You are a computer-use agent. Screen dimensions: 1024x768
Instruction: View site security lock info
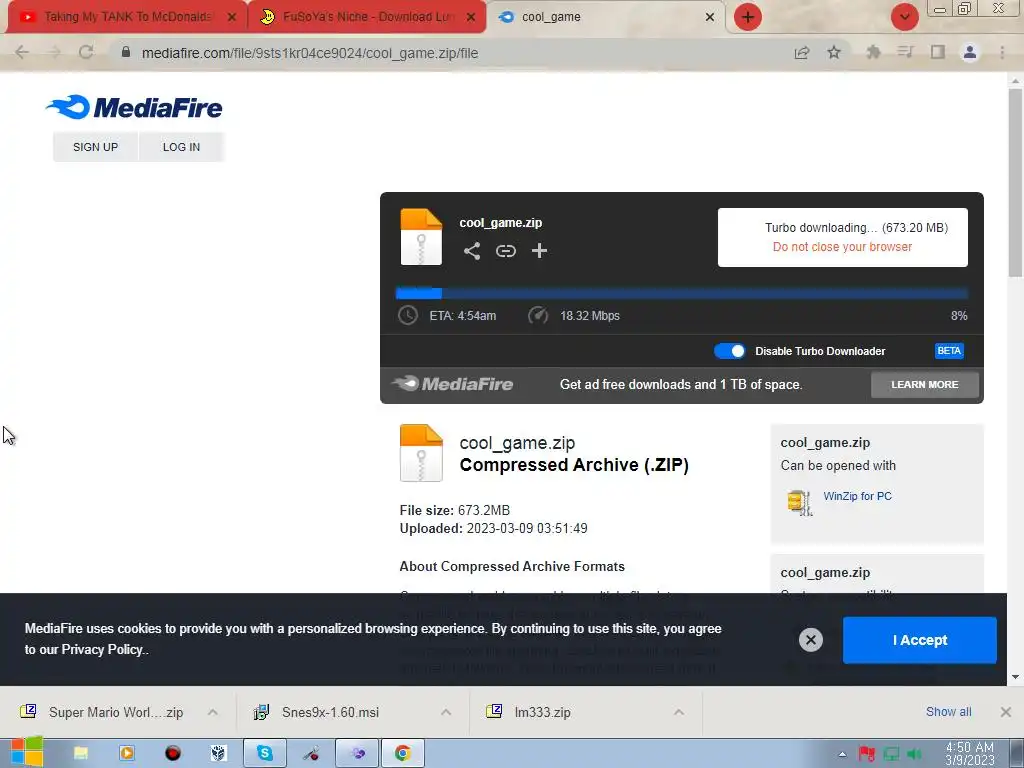pyautogui.click(x=126, y=52)
